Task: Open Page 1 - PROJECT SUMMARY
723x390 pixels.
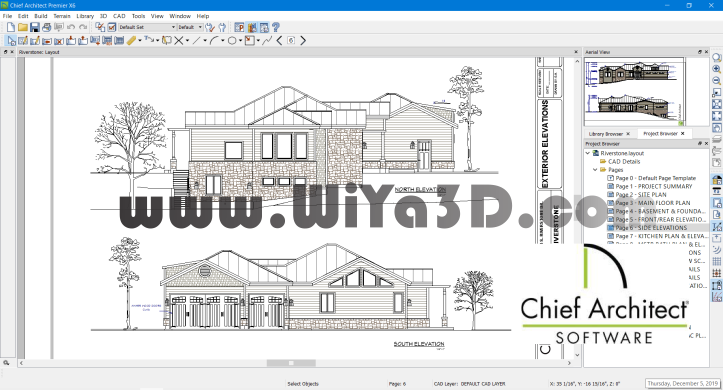Action: 654,186
